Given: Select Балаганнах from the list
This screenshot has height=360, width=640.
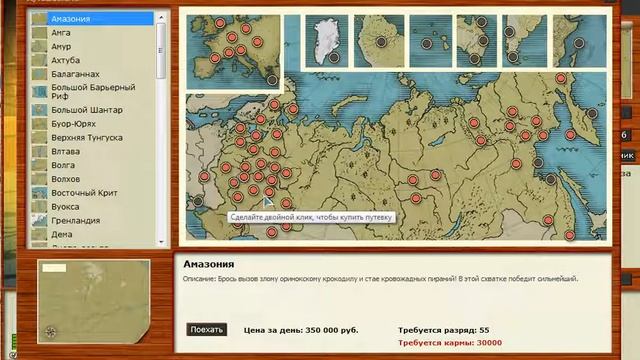Looking at the screenshot, I should tap(93, 74).
